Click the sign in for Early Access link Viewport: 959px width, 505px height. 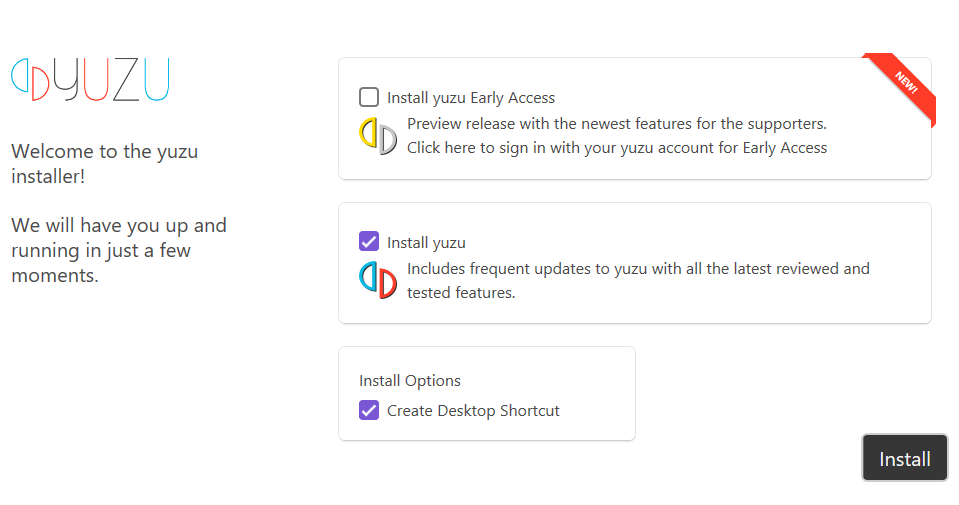click(617, 148)
